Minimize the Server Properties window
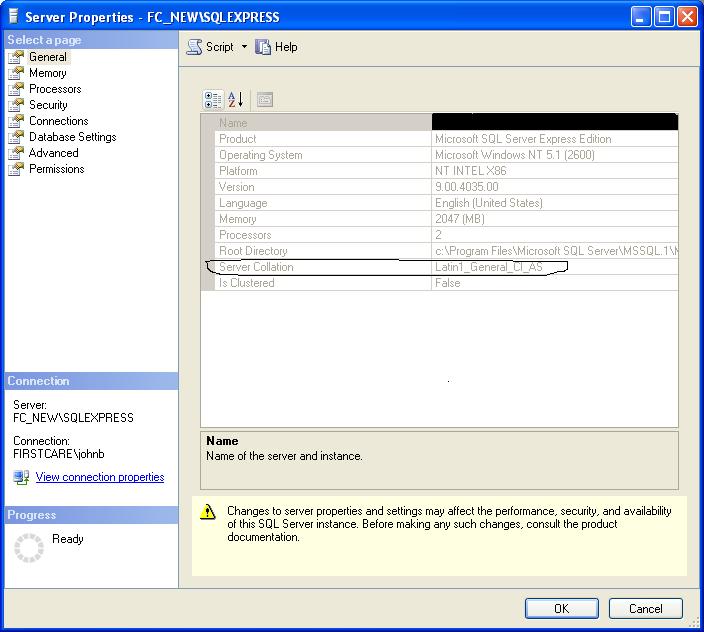704x632 pixels. pyautogui.click(x=641, y=17)
